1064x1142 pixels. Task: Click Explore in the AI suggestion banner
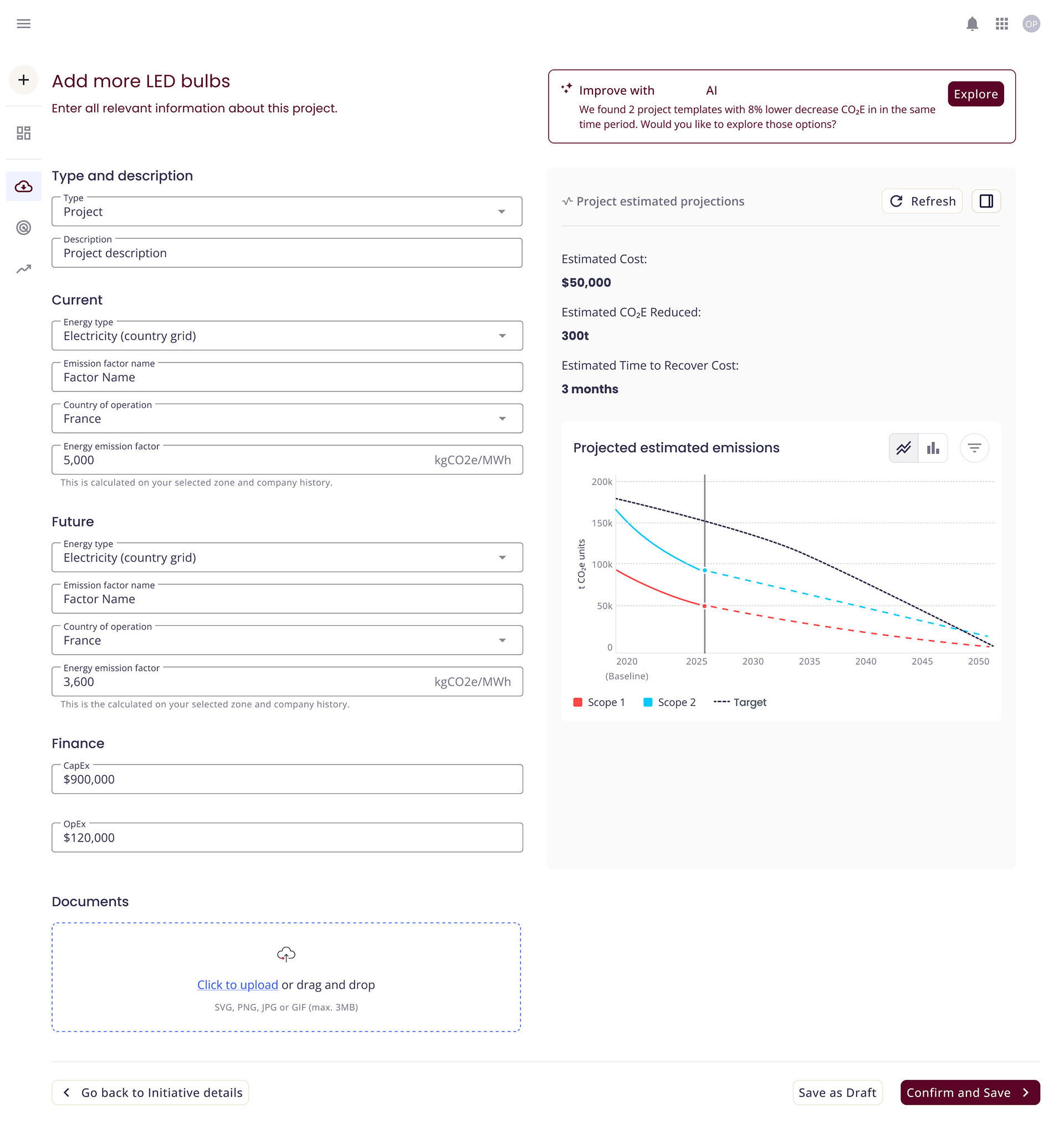pos(975,94)
